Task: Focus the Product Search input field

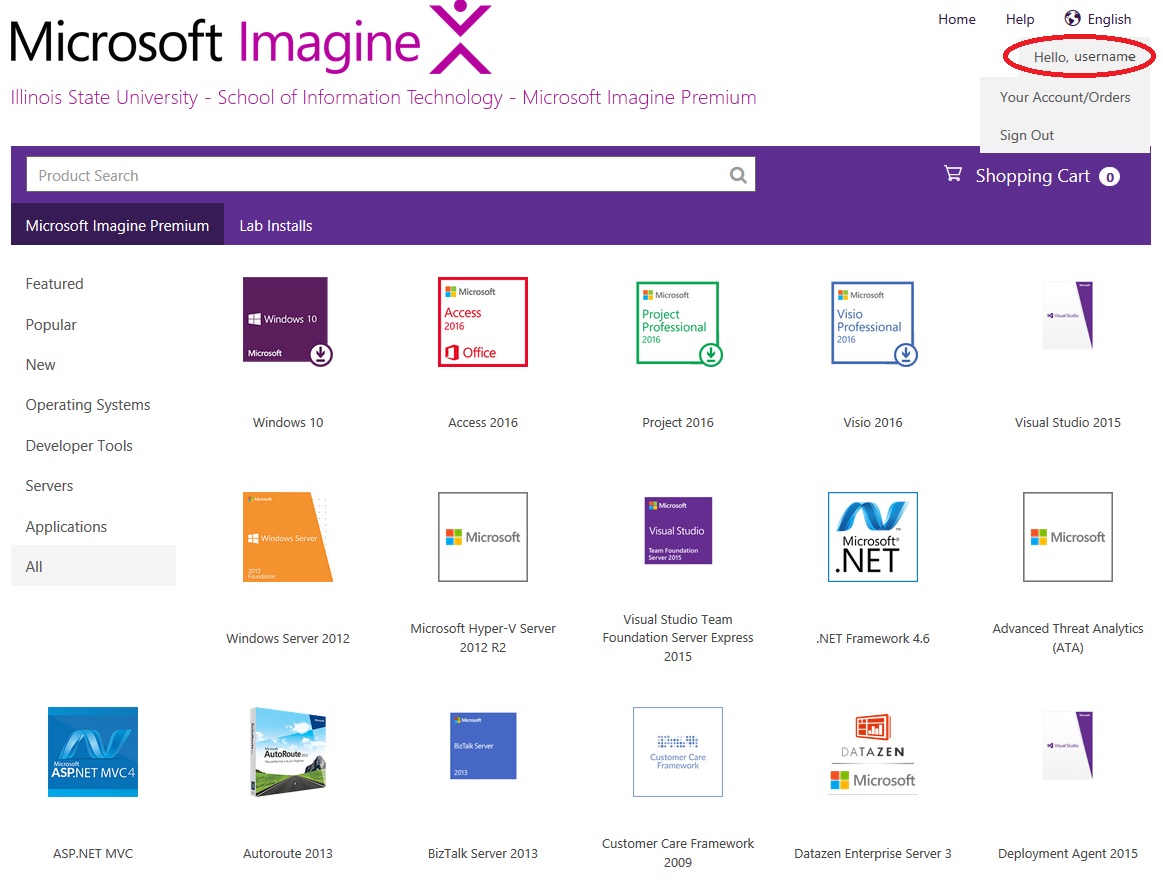Action: [391, 174]
